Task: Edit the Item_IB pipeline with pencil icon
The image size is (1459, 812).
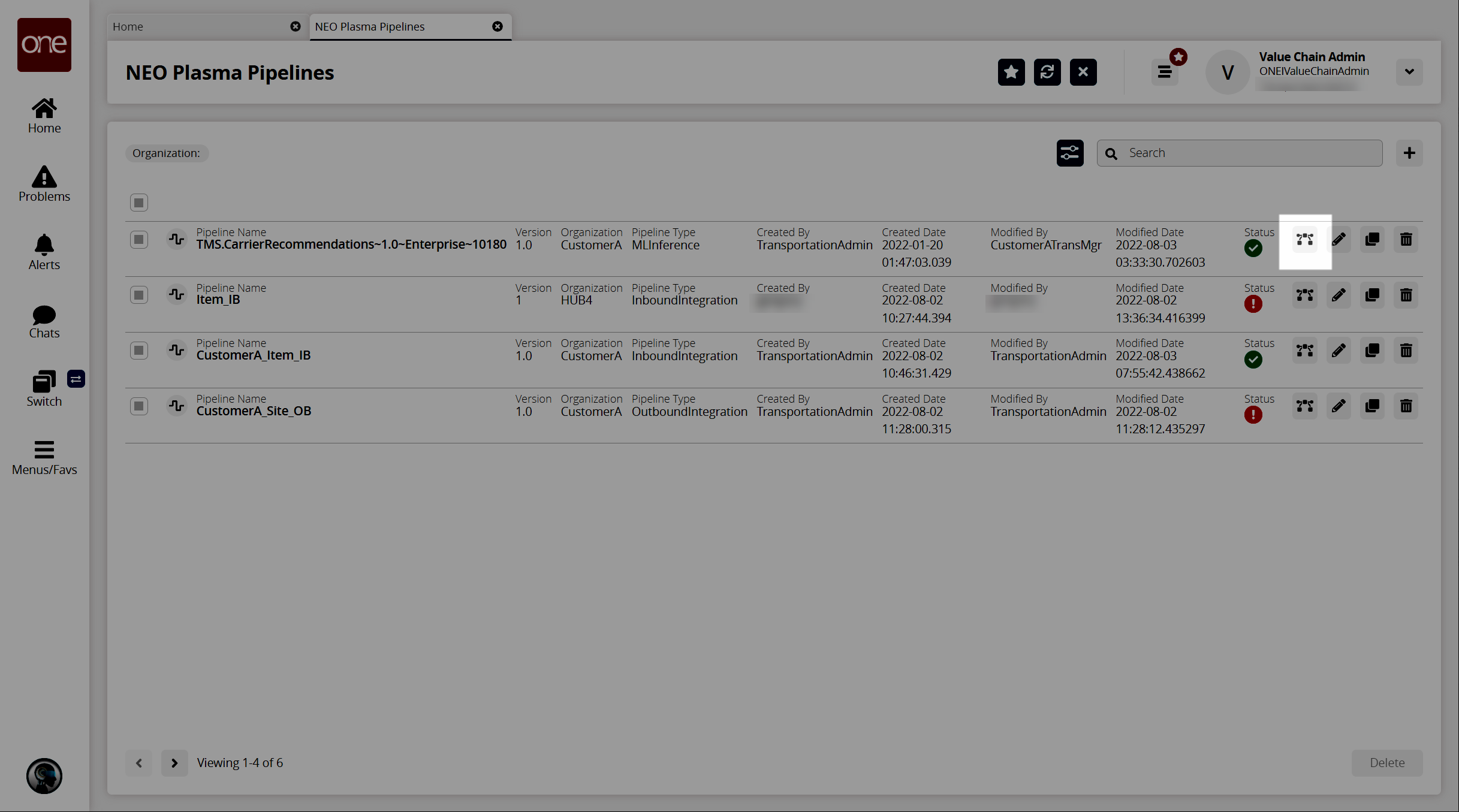Action: coord(1339,295)
